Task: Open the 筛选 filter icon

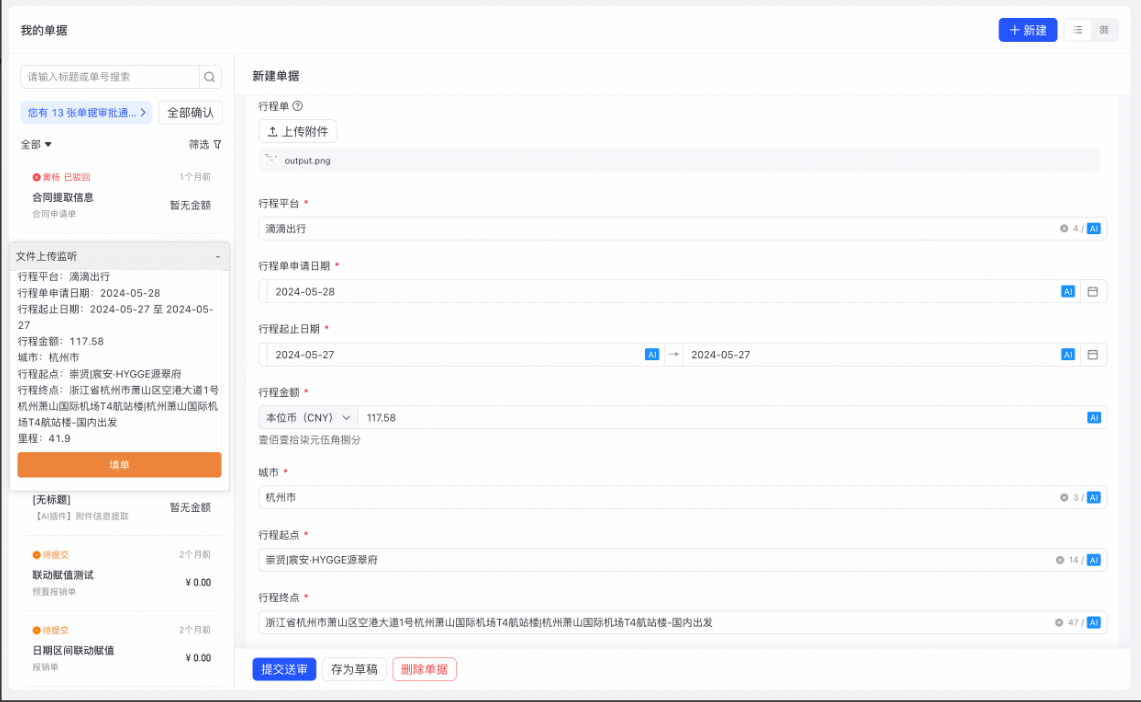Action: pos(217,145)
